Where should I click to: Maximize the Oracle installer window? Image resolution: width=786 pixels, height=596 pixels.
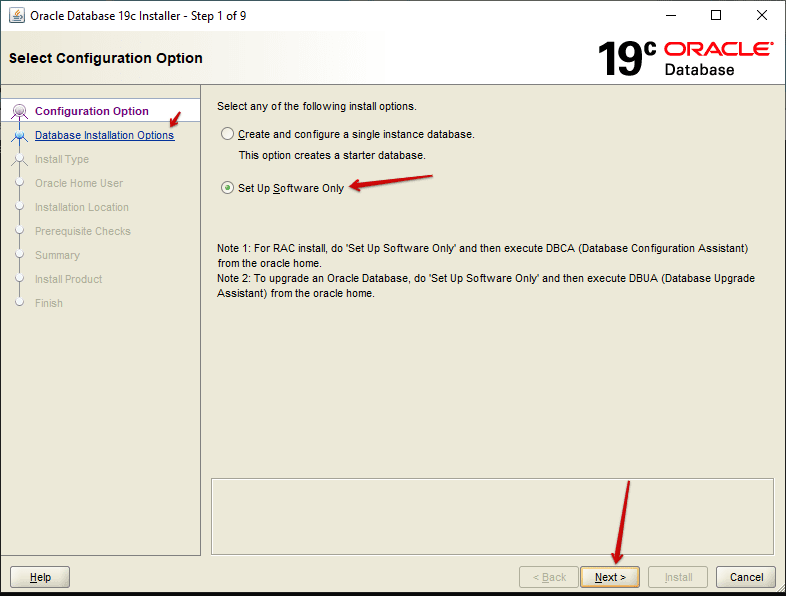(x=716, y=16)
